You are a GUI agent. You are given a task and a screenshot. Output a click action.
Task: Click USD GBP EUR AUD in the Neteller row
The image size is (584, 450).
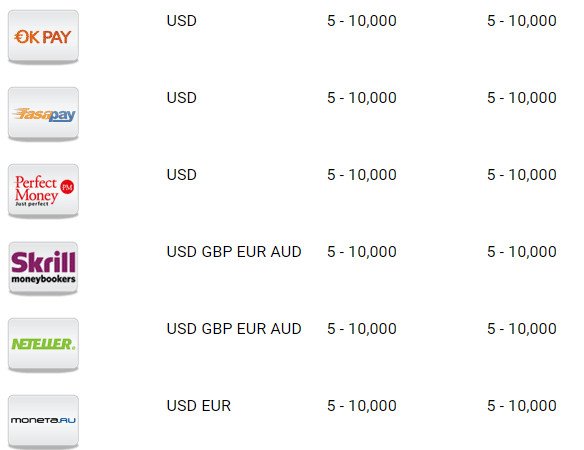coord(234,329)
